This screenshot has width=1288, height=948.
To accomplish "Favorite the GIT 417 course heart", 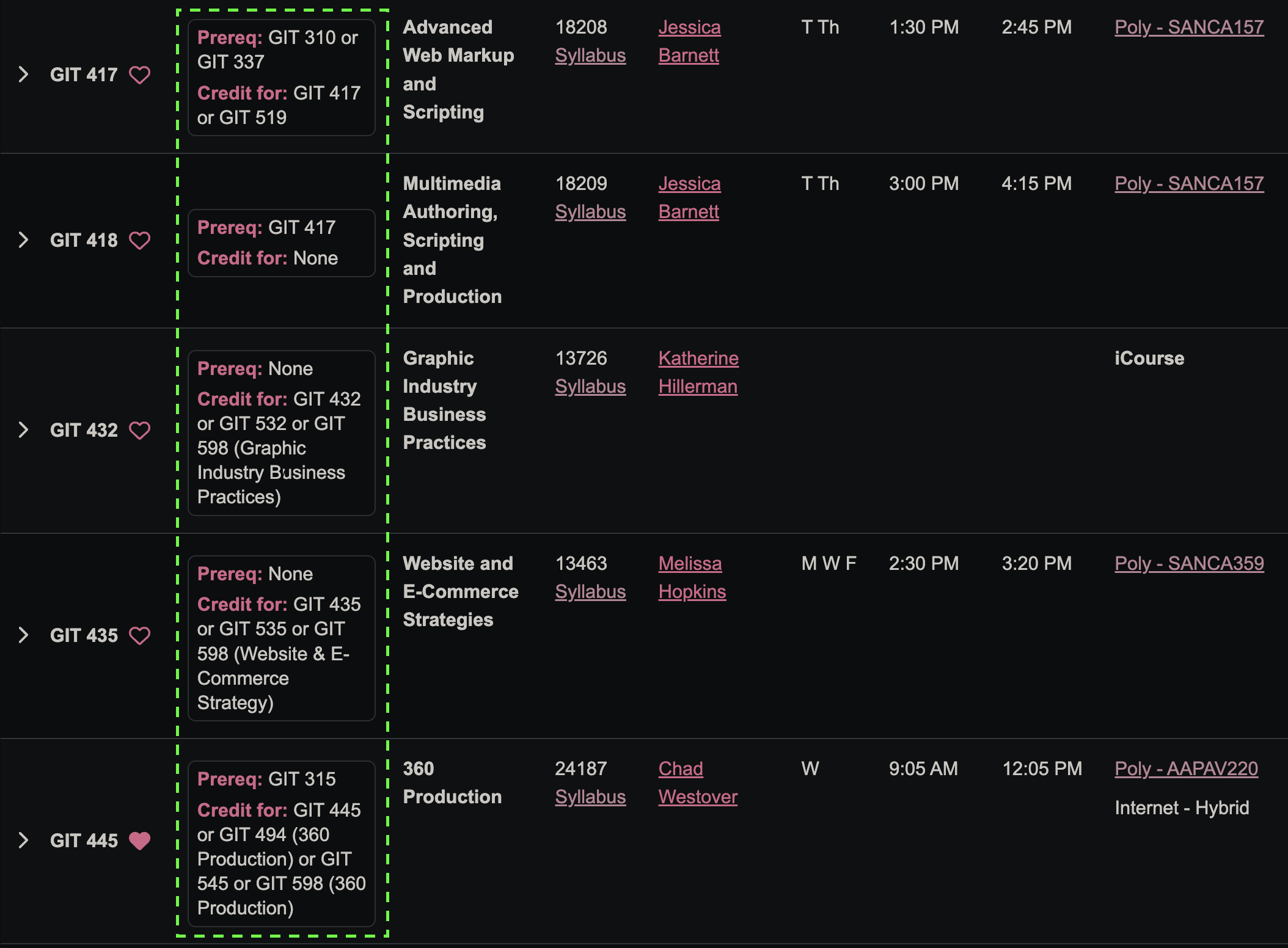I will pyautogui.click(x=140, y=75).
